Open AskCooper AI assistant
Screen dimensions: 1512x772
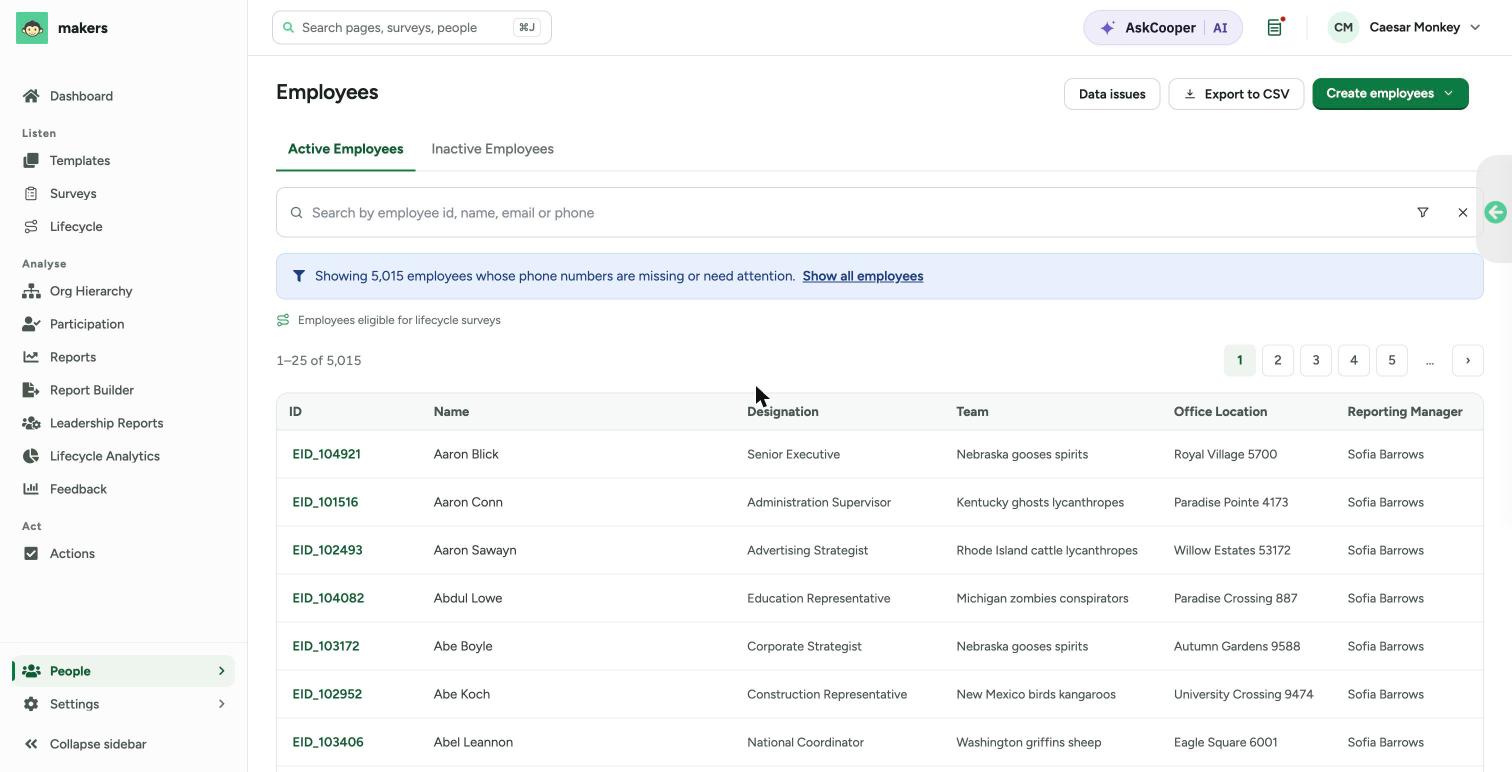coord(1163,28)
